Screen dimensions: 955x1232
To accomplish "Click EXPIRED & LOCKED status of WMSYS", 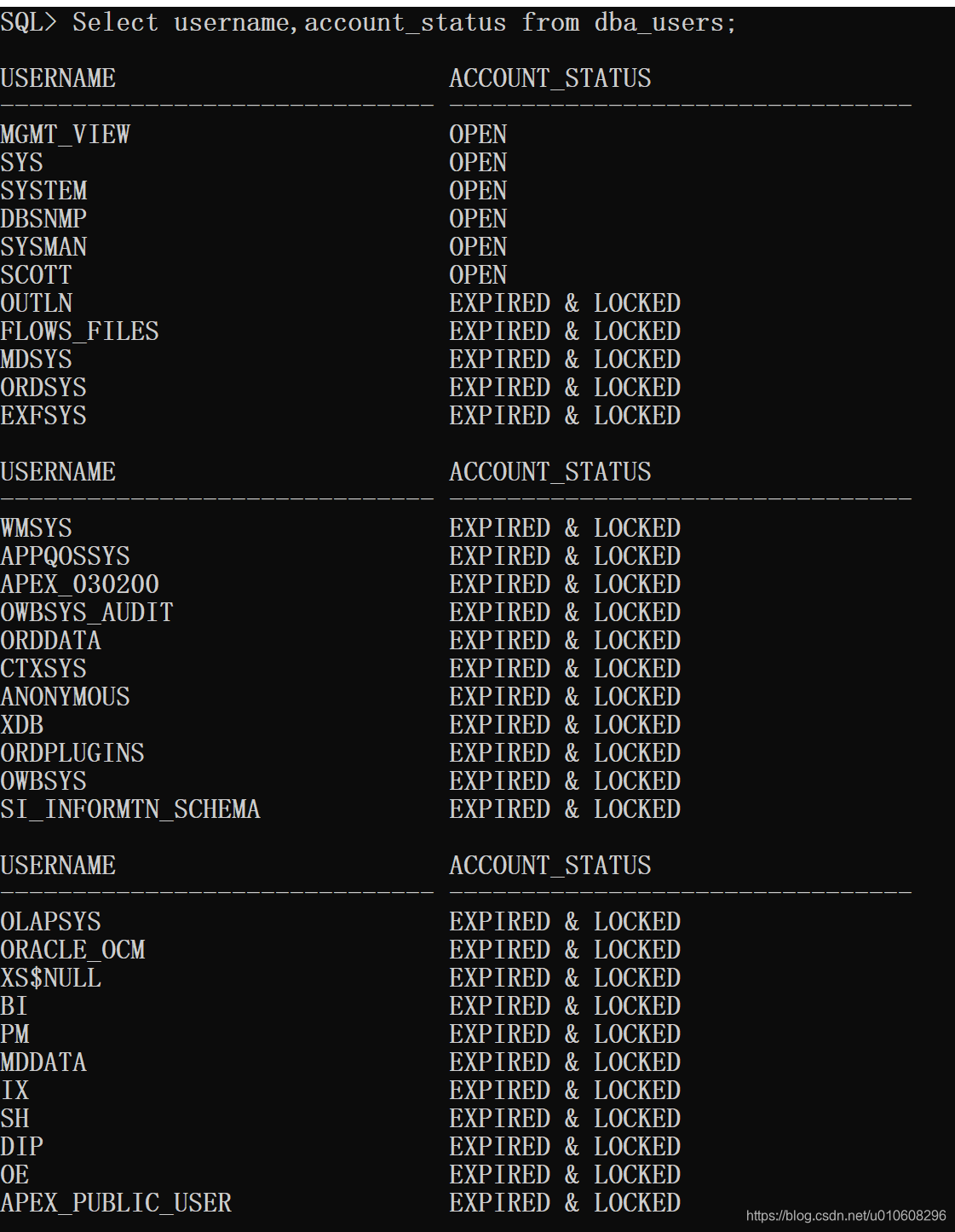I will [x=565, y=528].
